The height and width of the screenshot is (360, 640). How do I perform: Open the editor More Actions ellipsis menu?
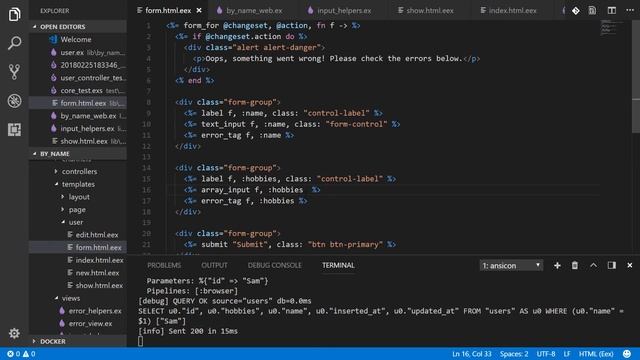tap(630, 11)
